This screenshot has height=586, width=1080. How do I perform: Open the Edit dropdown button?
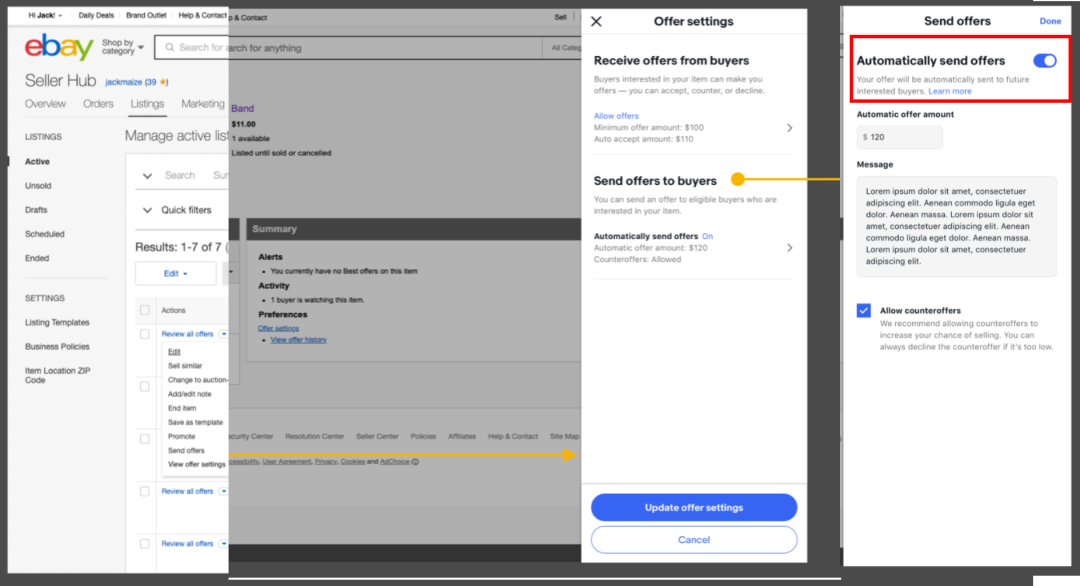(x=175, y=273)
